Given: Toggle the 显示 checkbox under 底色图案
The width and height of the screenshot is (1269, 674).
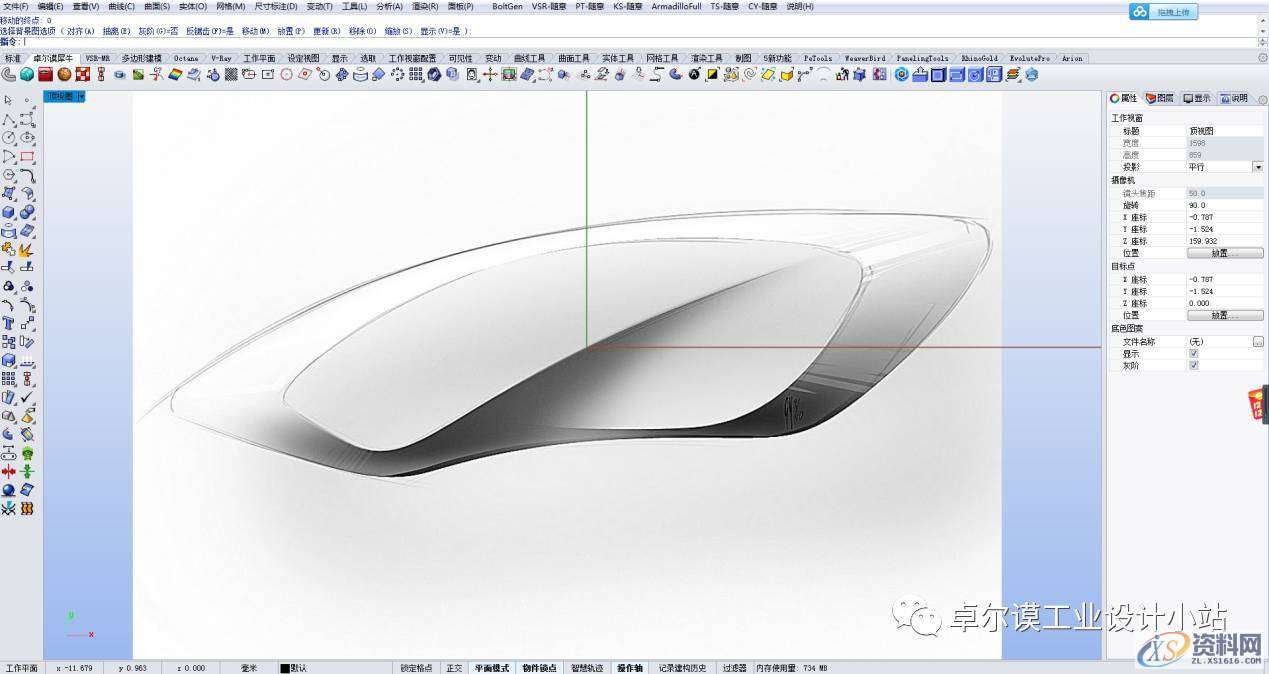Looking at the screenshot, I should [1193, 354].
